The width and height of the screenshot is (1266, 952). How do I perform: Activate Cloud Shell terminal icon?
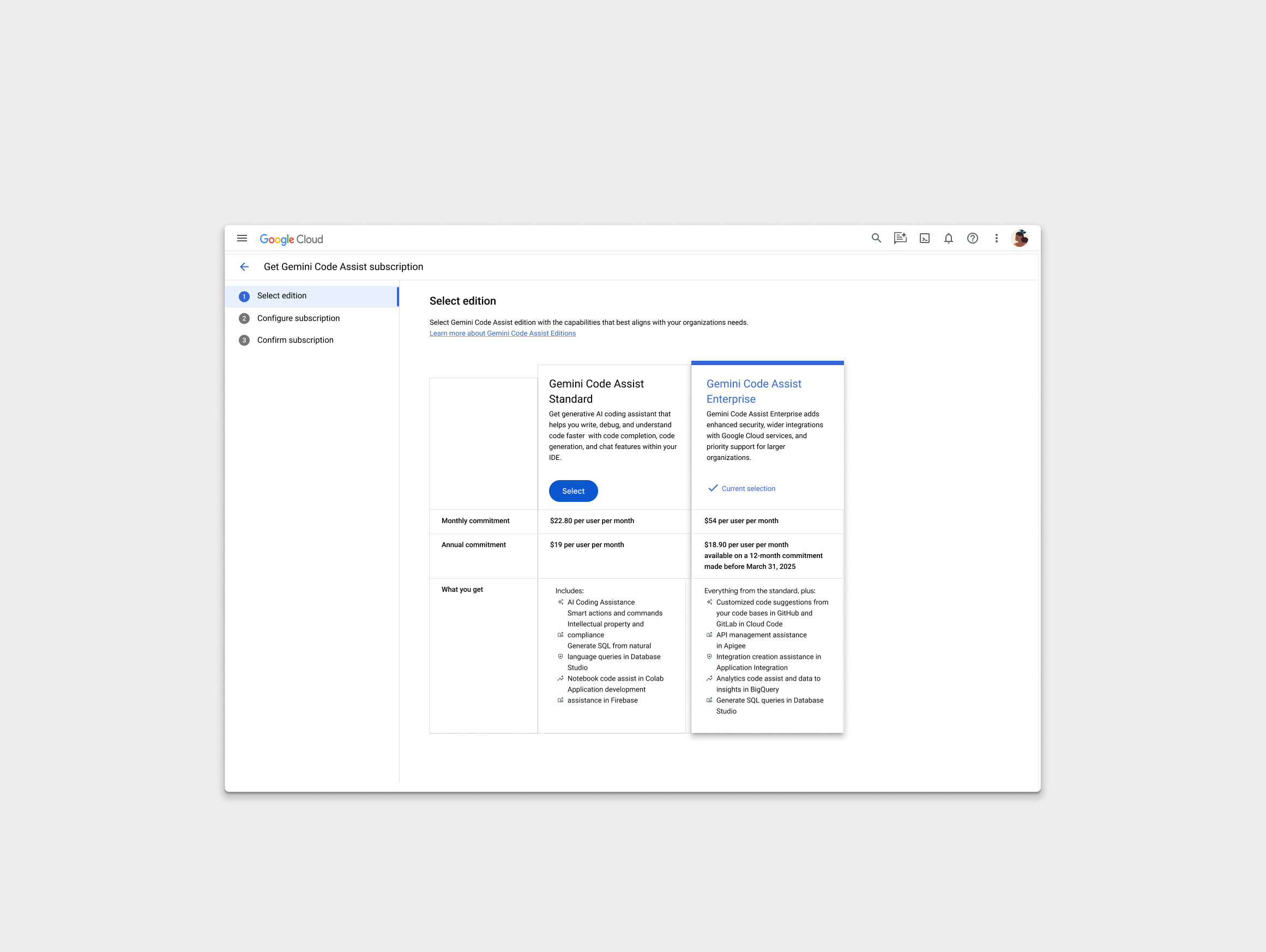coord(924,238)
